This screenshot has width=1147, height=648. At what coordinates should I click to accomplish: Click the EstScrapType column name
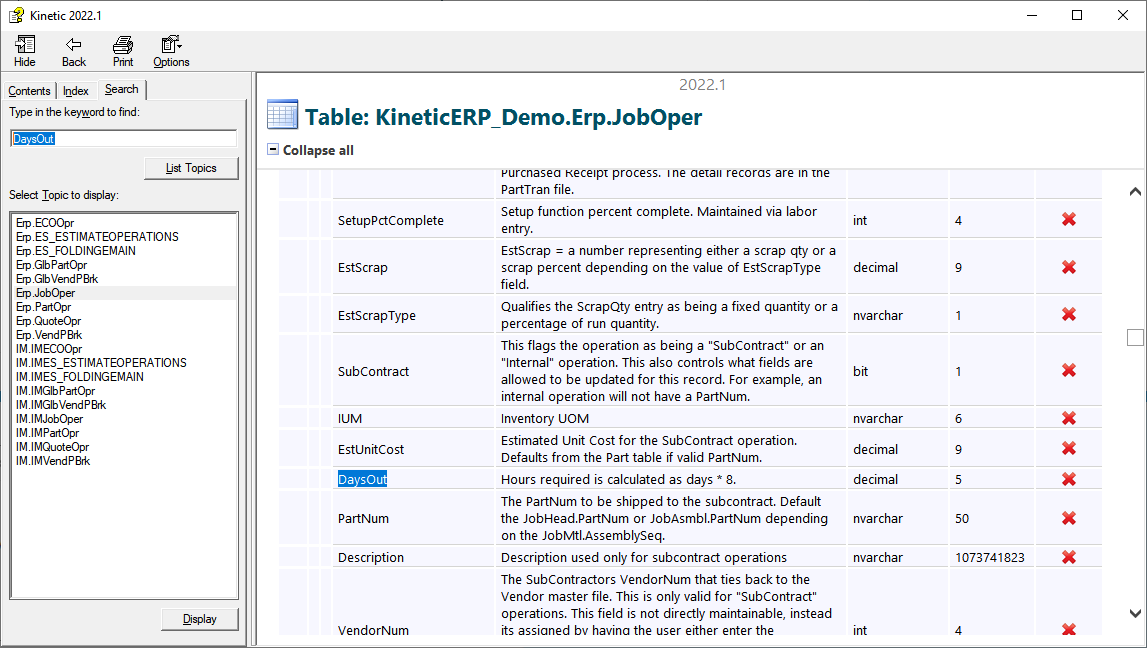(377, 315)
